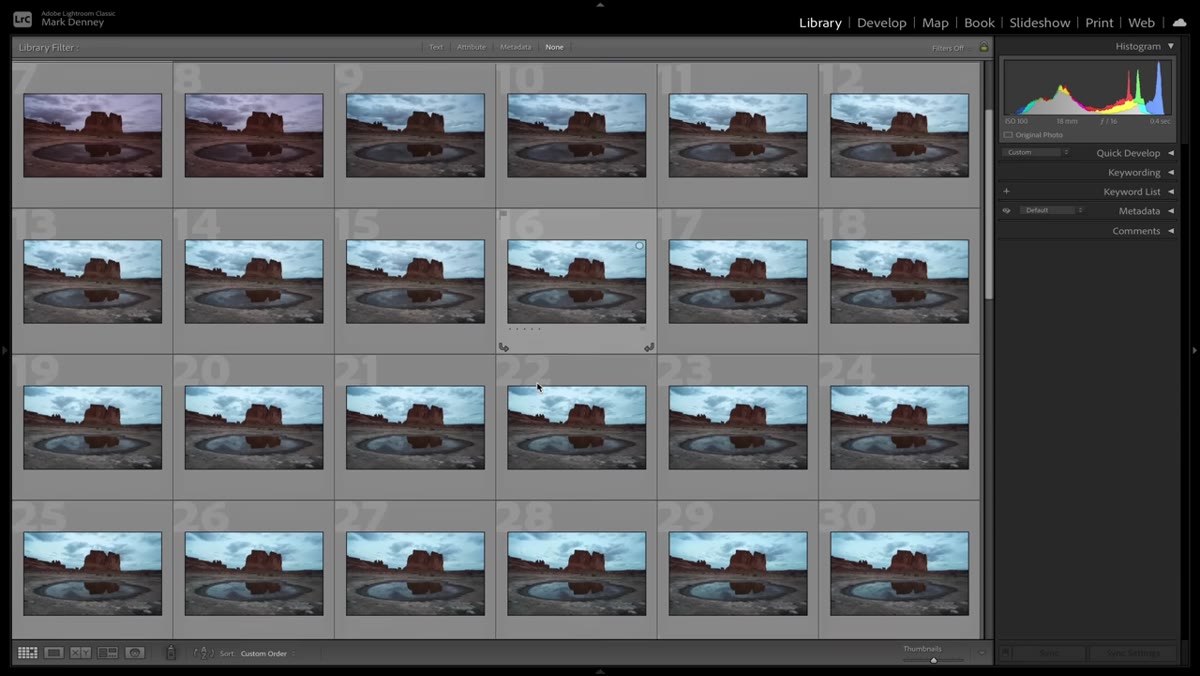
Task: Select photo thumbnail number 7
Action: 92,135
